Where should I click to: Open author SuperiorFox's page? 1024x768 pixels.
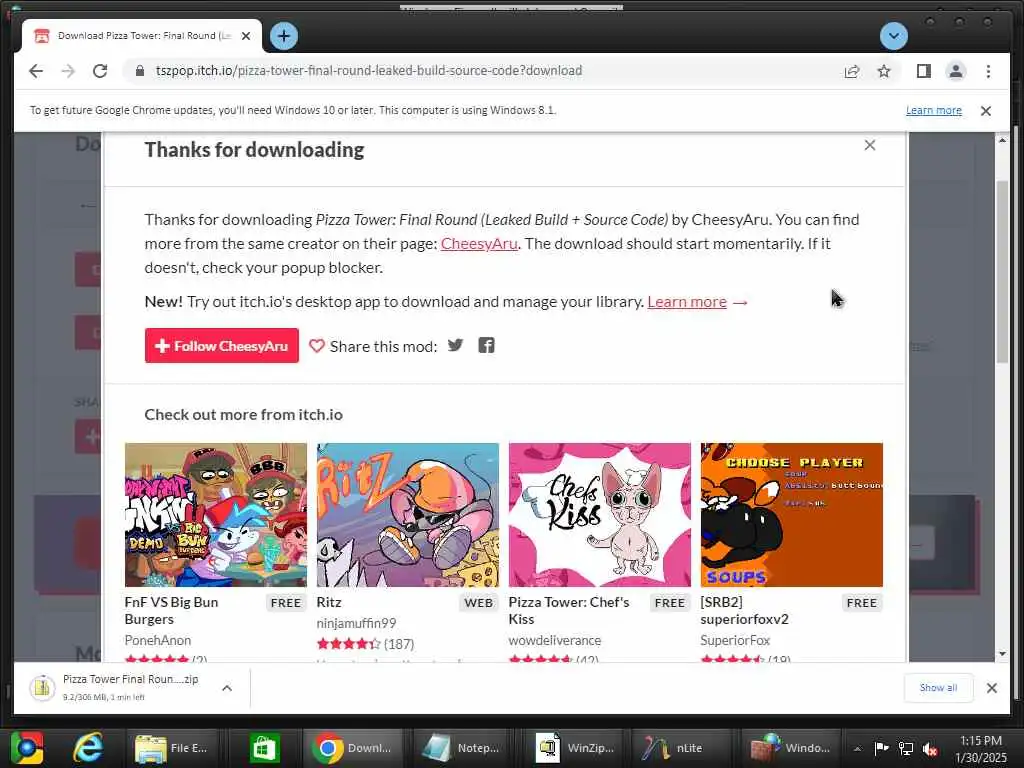[735, 640]
